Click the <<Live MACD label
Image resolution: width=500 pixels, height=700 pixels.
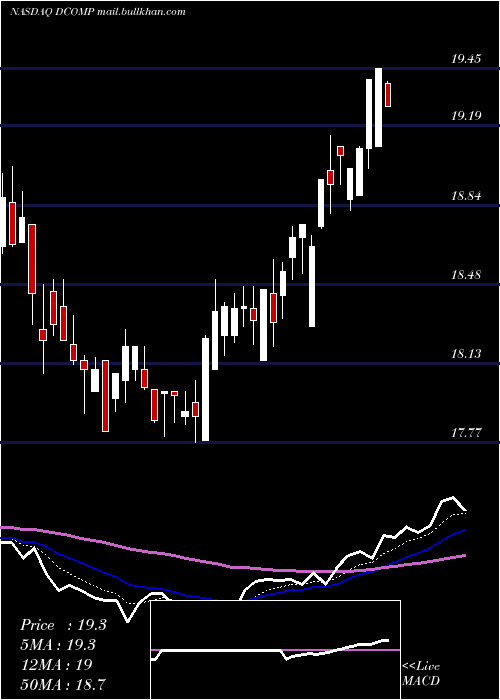point(421,673)
